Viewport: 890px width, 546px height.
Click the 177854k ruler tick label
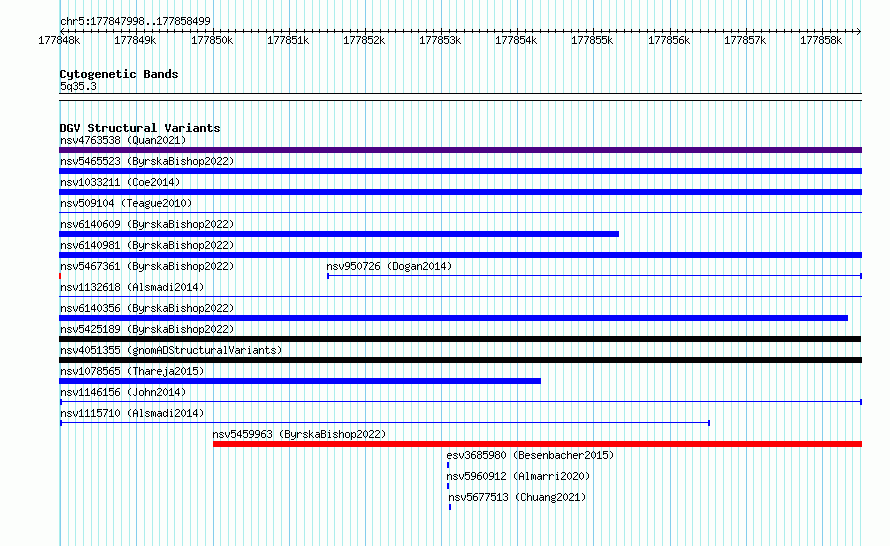pyautogui.click(x=516, y=40)
